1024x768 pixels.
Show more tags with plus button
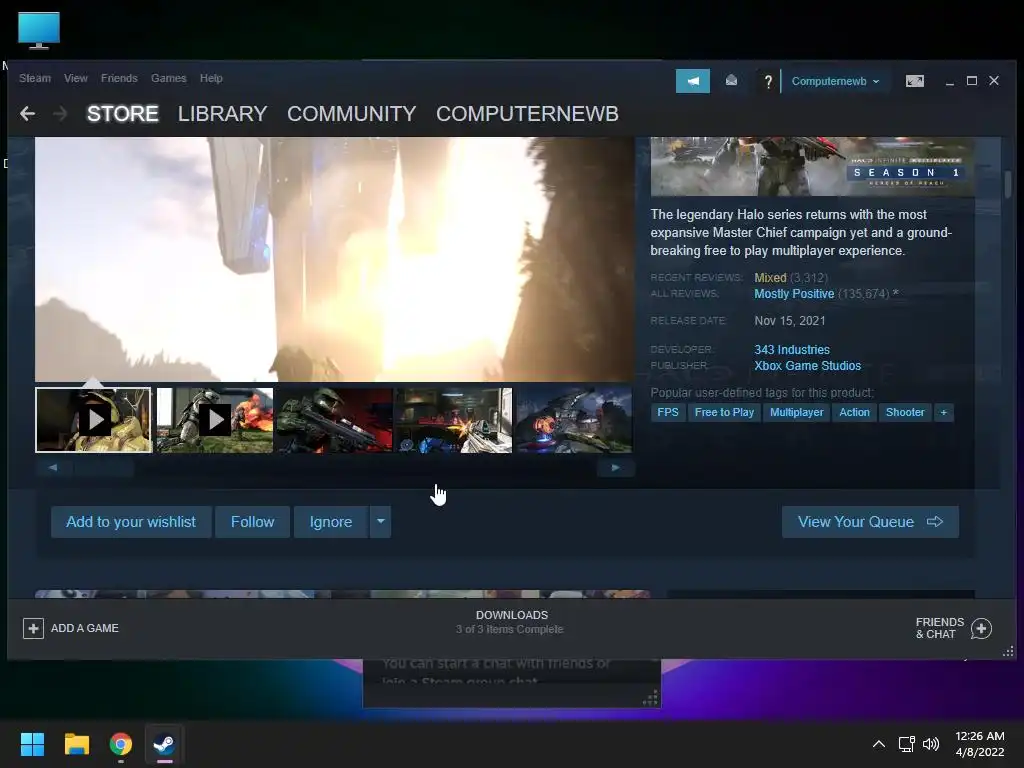[x=944, y=412]
